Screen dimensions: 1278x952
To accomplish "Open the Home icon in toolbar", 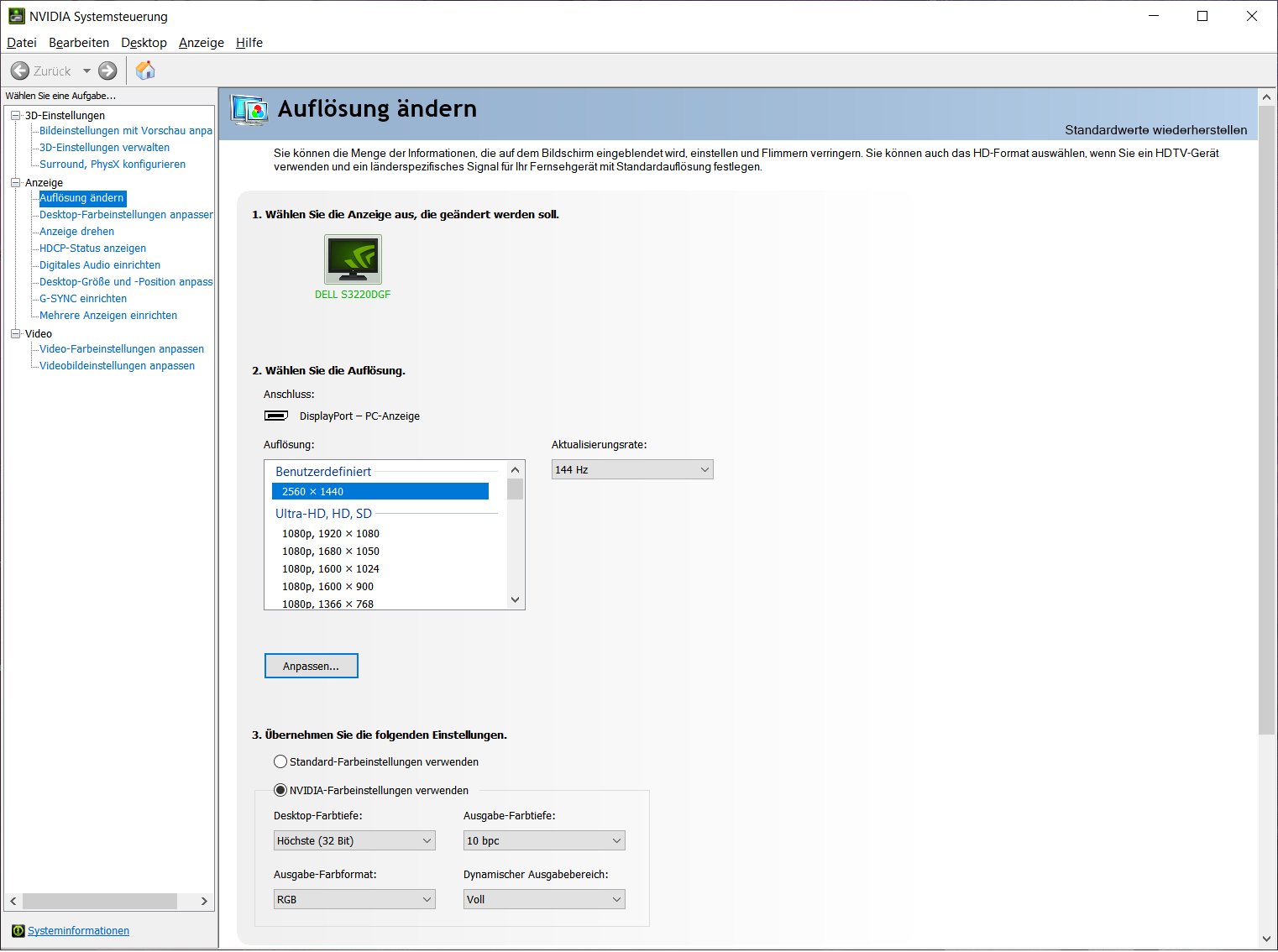I will click(145, 71).
